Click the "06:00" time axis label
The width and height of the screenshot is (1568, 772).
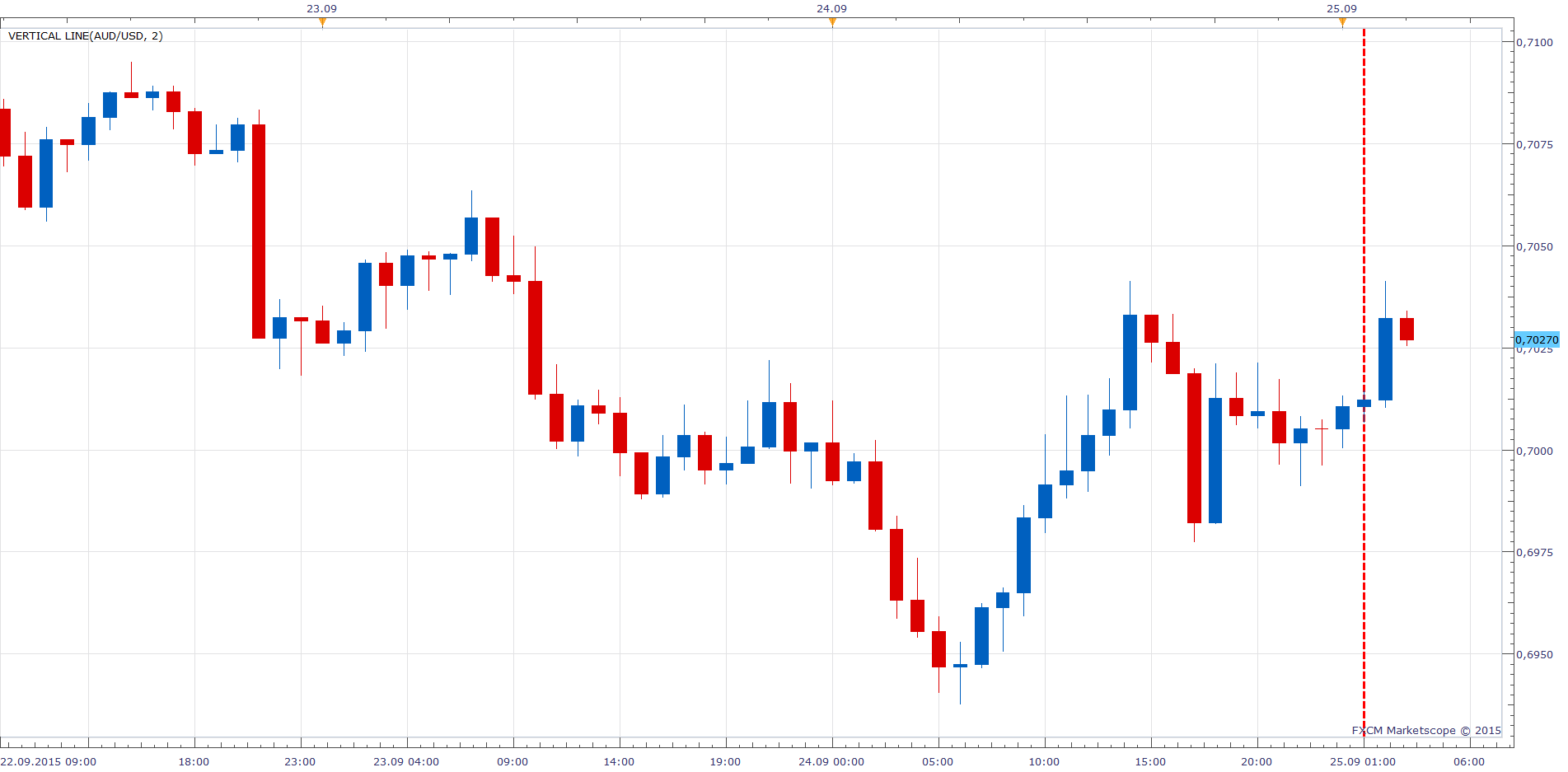[1469, 762]
